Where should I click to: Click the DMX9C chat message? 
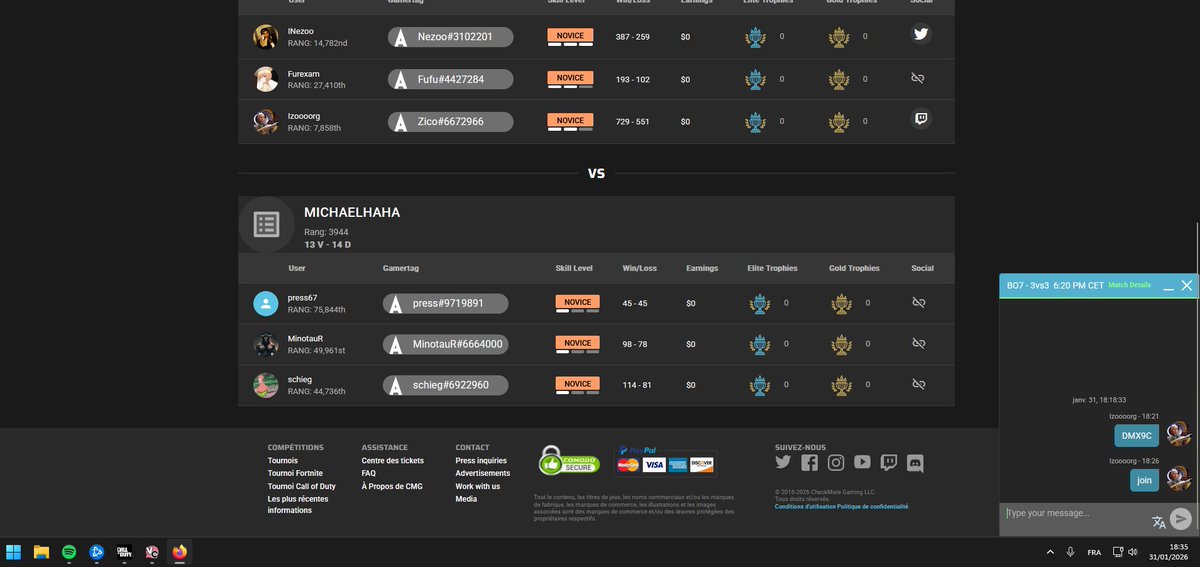coord(1137,436)
